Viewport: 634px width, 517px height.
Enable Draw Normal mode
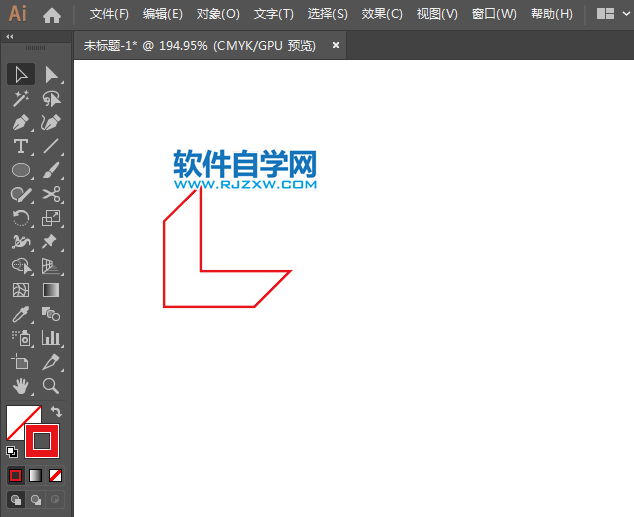point(16,500)
